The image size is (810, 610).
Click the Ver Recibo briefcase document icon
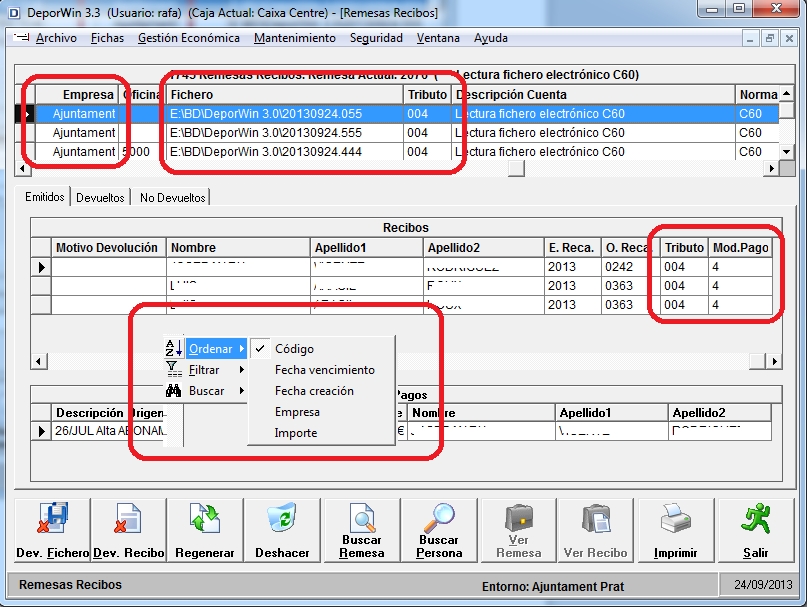coord(596,518)
